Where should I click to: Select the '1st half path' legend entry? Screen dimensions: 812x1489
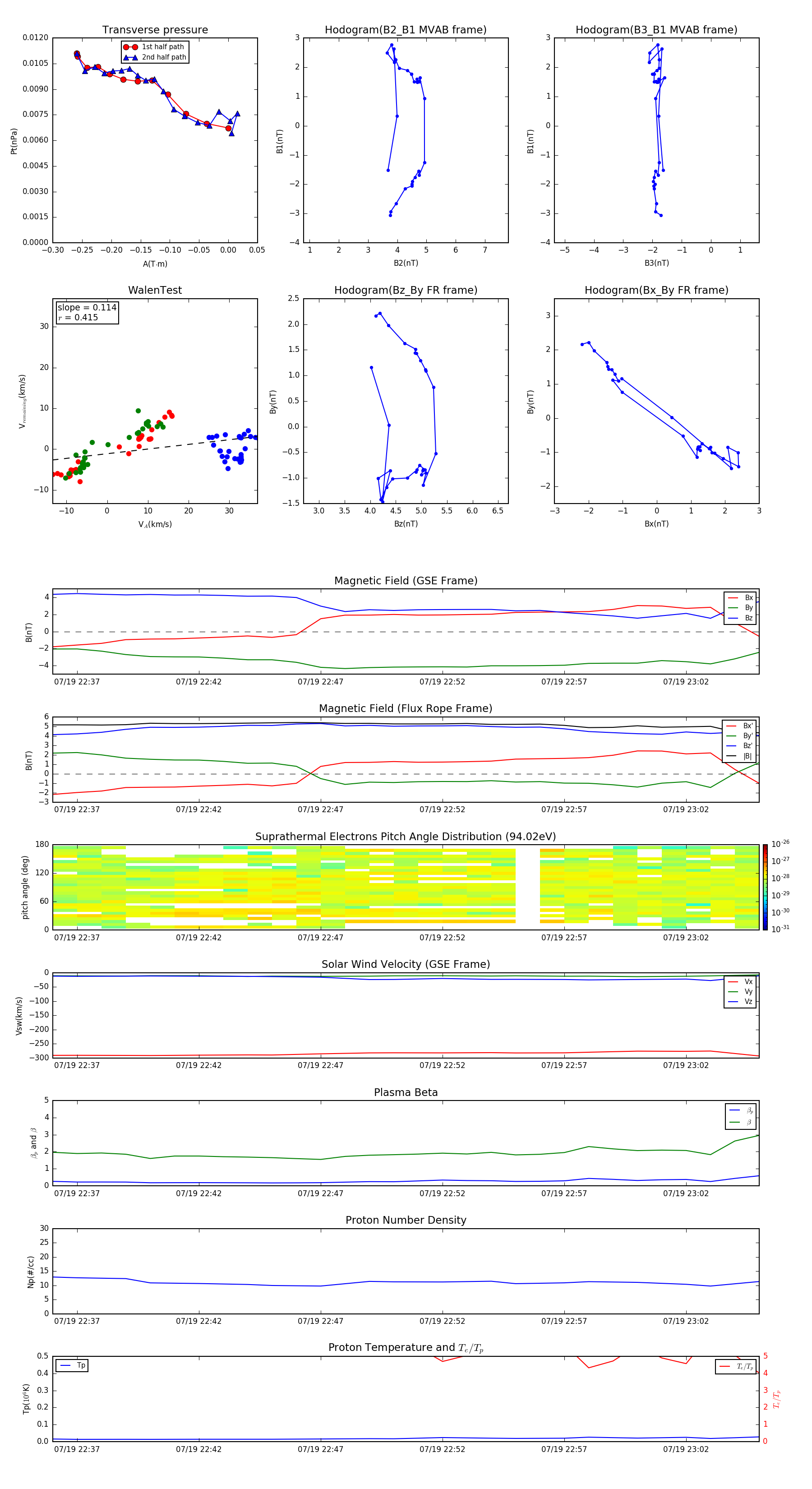tap(154, 47)
